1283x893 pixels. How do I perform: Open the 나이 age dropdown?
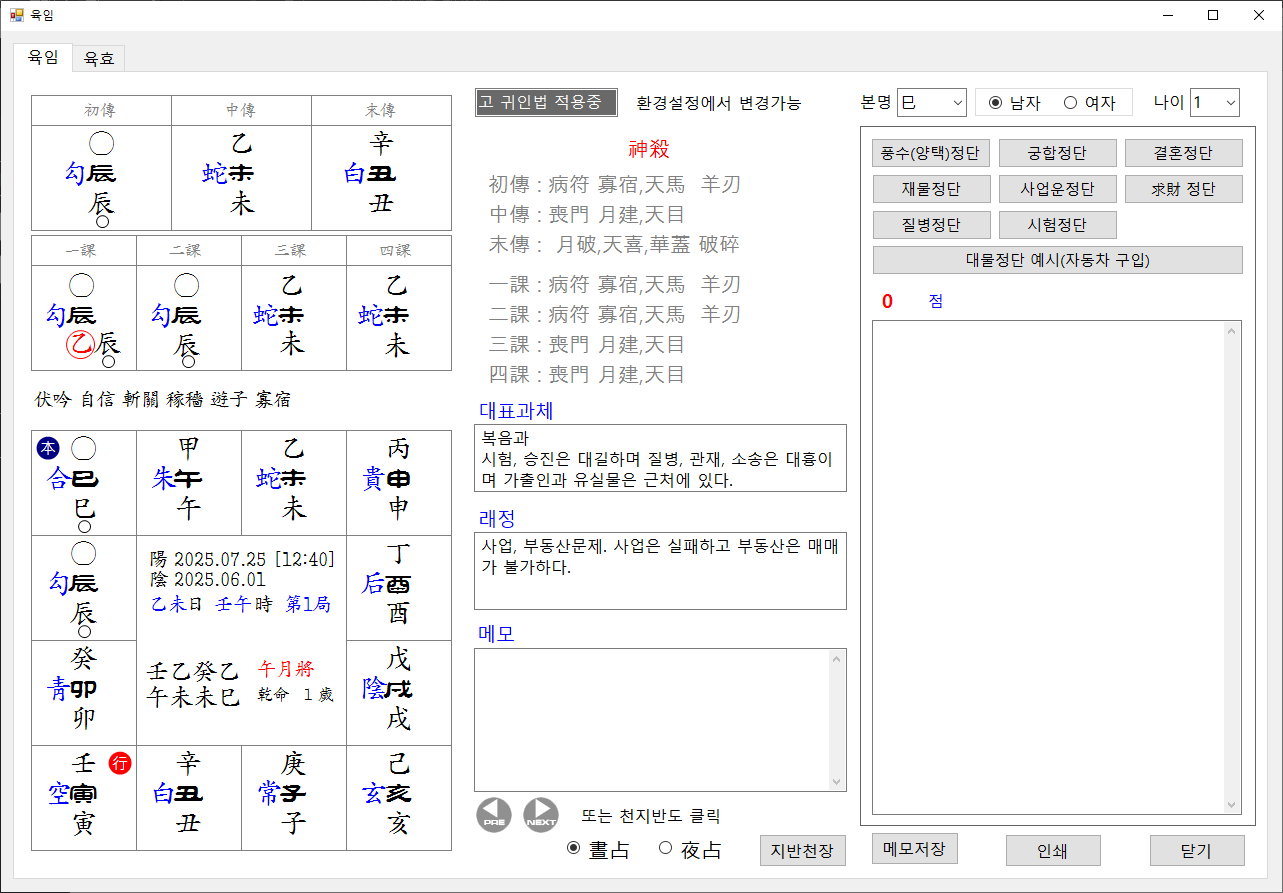coord(1215,102)
